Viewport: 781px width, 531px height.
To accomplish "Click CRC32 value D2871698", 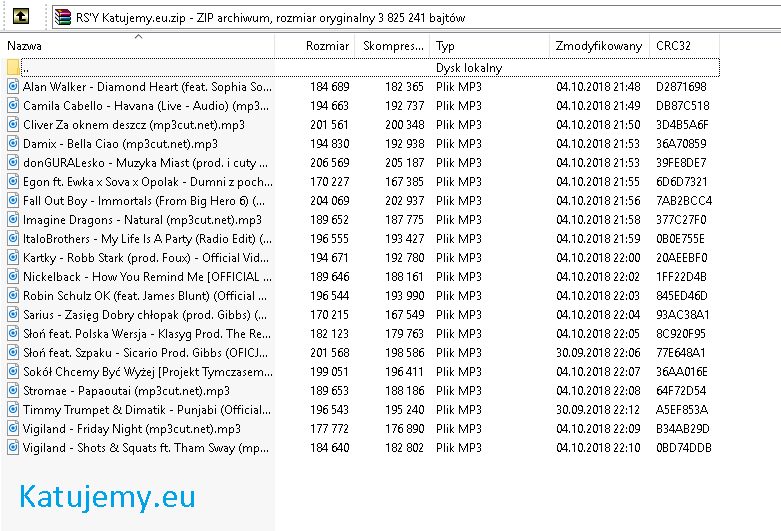I will [681, 87].
